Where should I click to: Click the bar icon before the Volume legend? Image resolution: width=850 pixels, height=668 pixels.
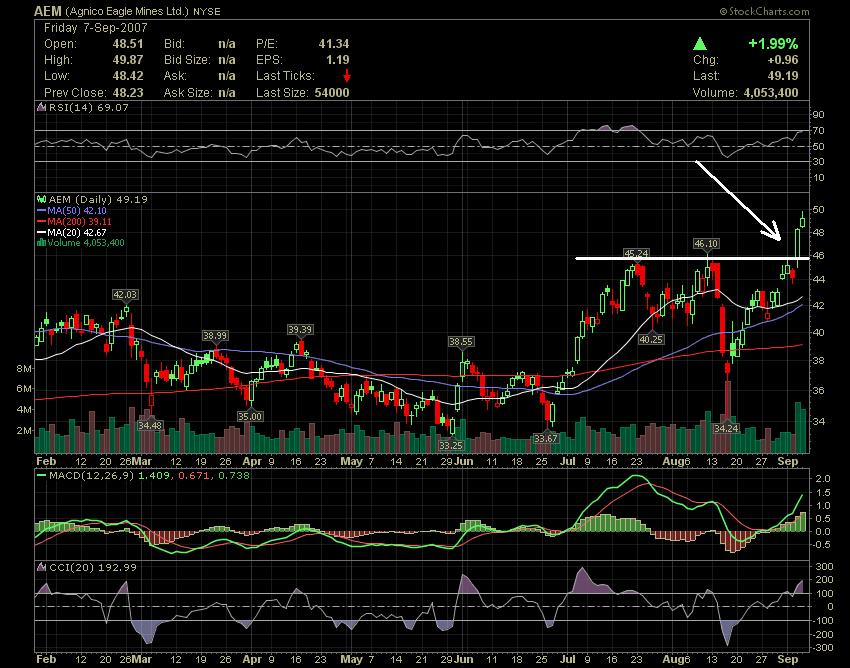(41, 243)
